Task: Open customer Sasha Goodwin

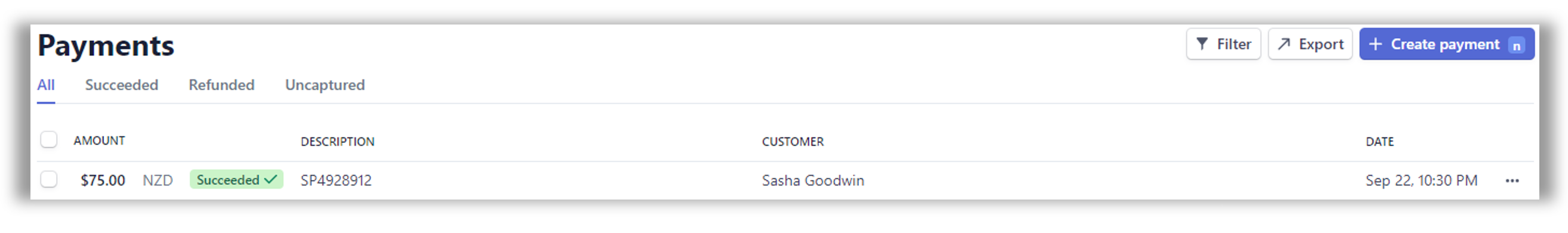Action: tap(812, 180)
